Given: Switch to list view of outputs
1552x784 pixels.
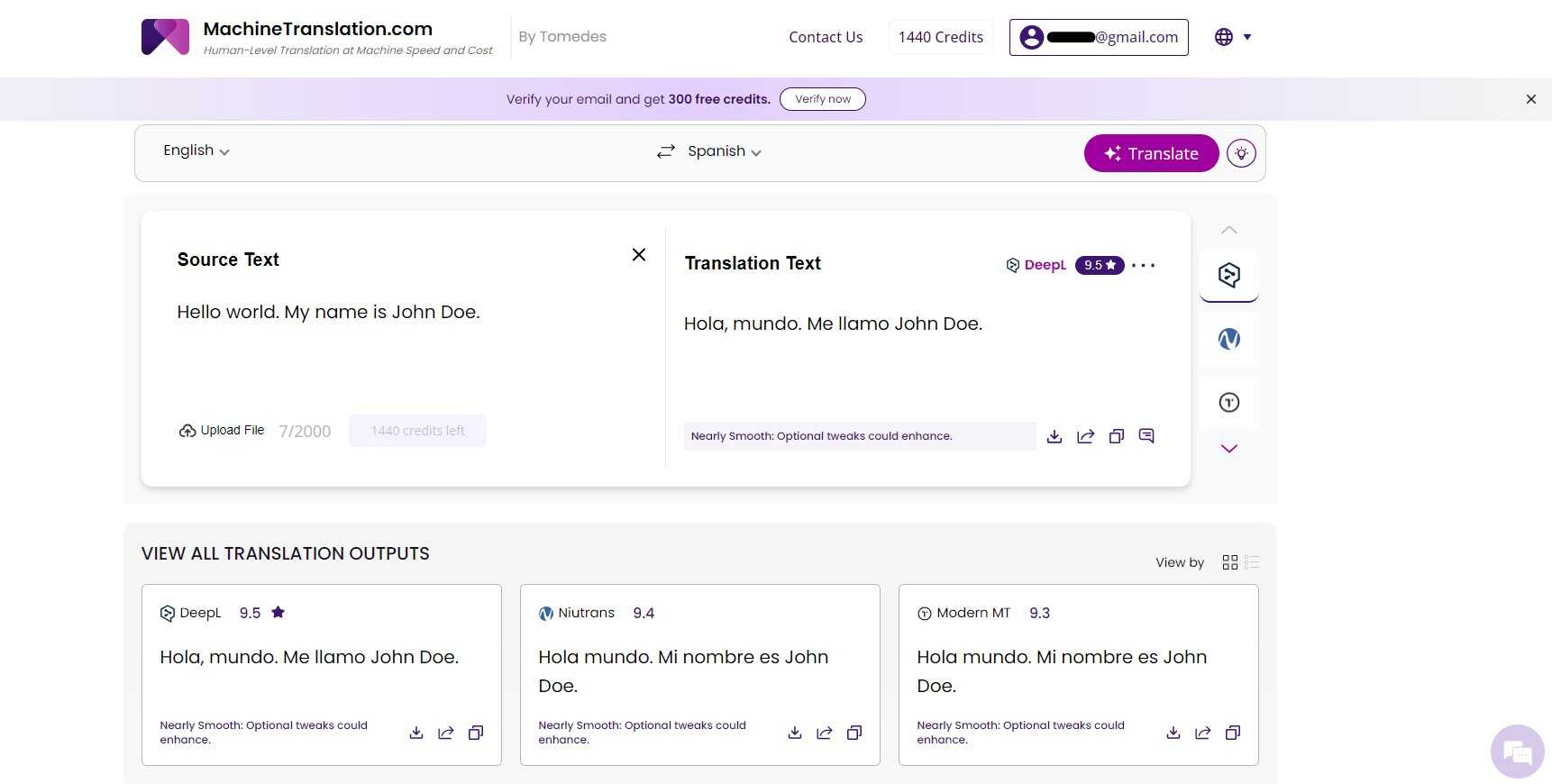Looking at the screenshot, I should coord(1251,562).
